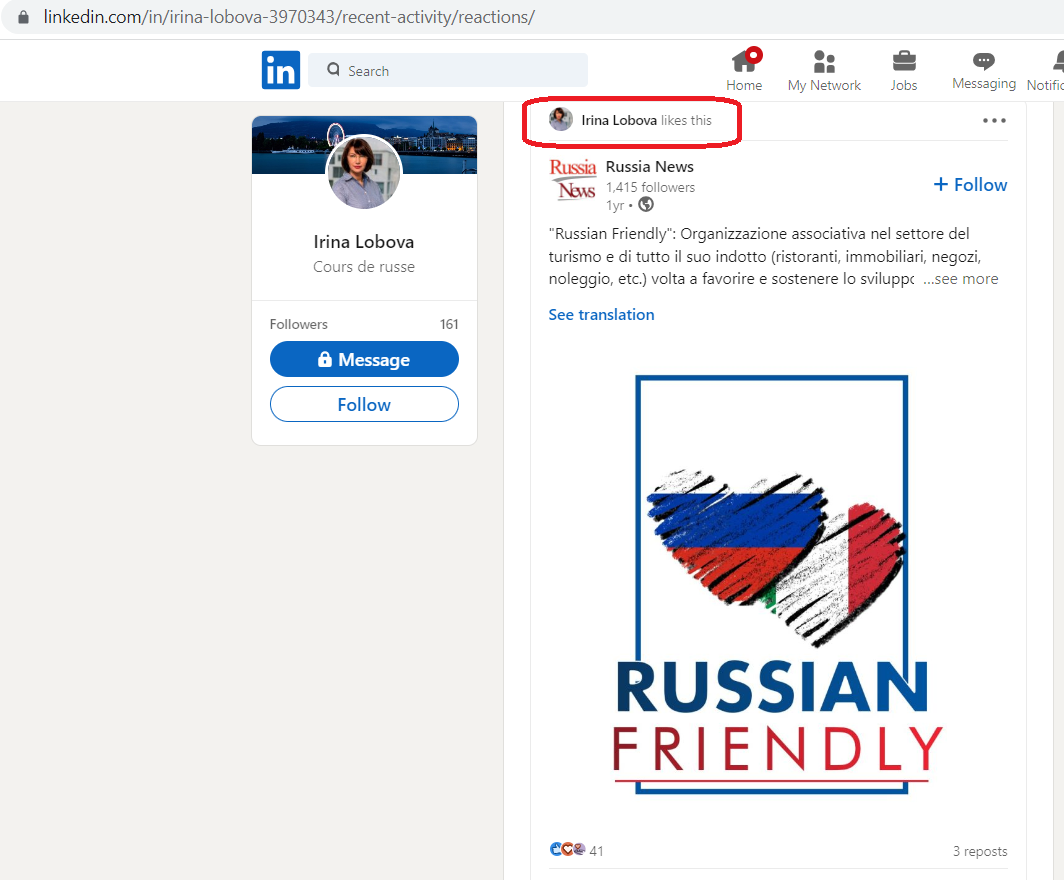1064x880 pixels.
Task: Click the Cours de russe headline text
Action: (x=364, y=267)
